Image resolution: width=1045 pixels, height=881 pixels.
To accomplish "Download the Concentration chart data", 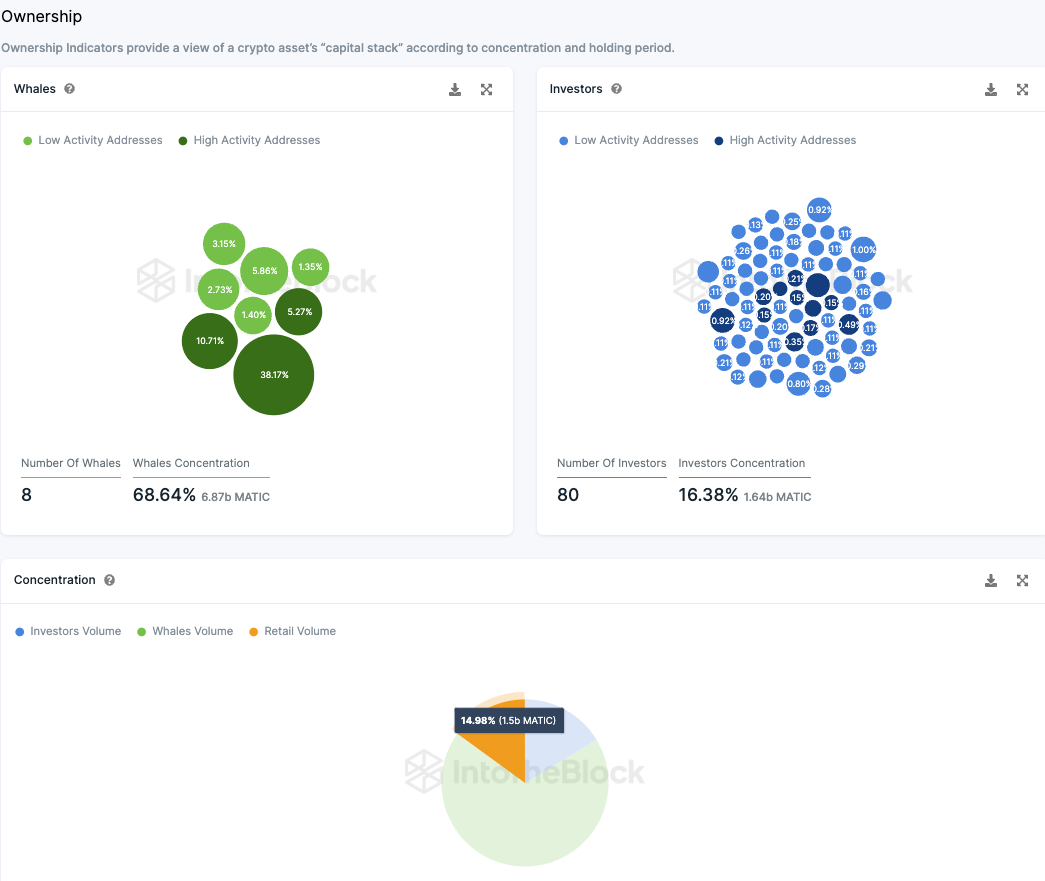I will tap(991, 580).
